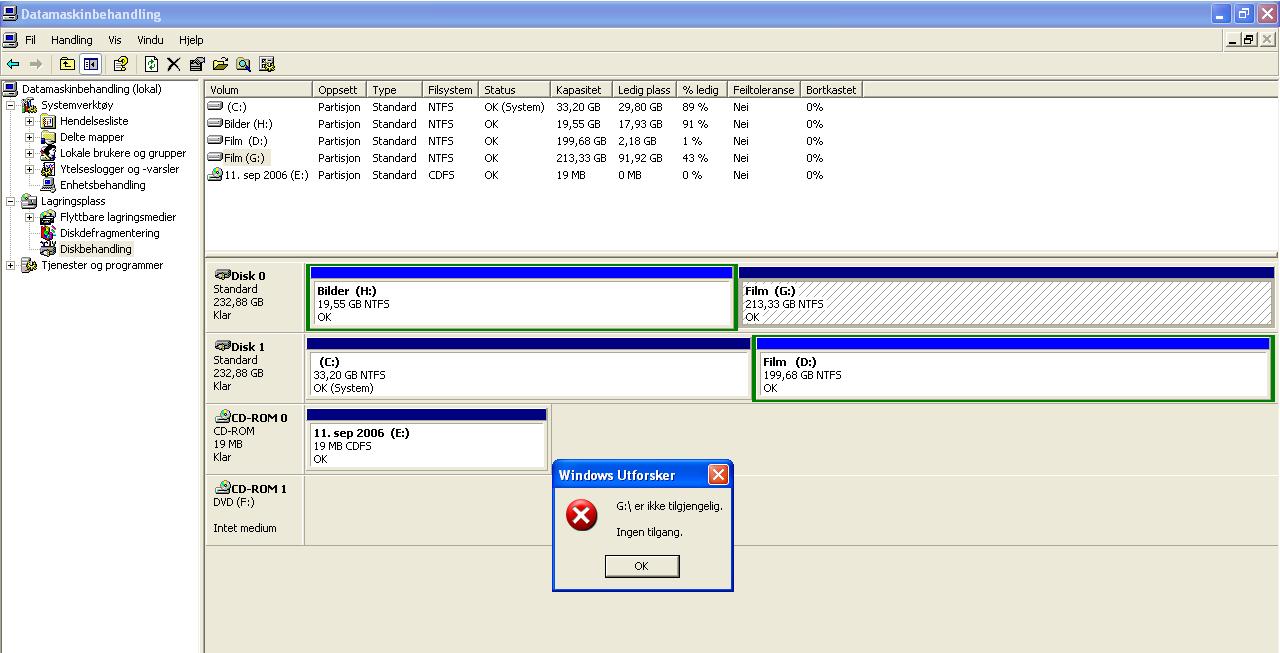
Task: Click OK in the Windows Utforsker dialog
Action: click(642, 566)
